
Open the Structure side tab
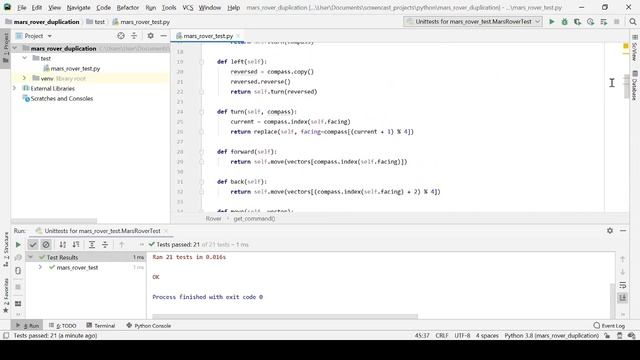pos(6,249)
